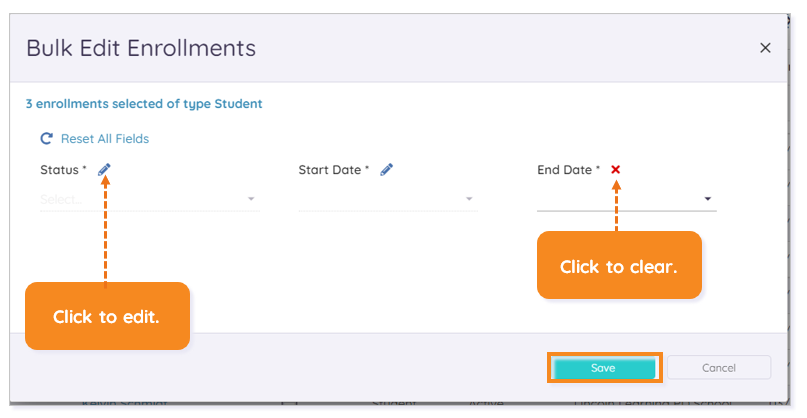Image resolution: width=807 pixels, height=418 pixels.
Task: Expand the Start Date dropdown arrow
Action: pos(469,199)
